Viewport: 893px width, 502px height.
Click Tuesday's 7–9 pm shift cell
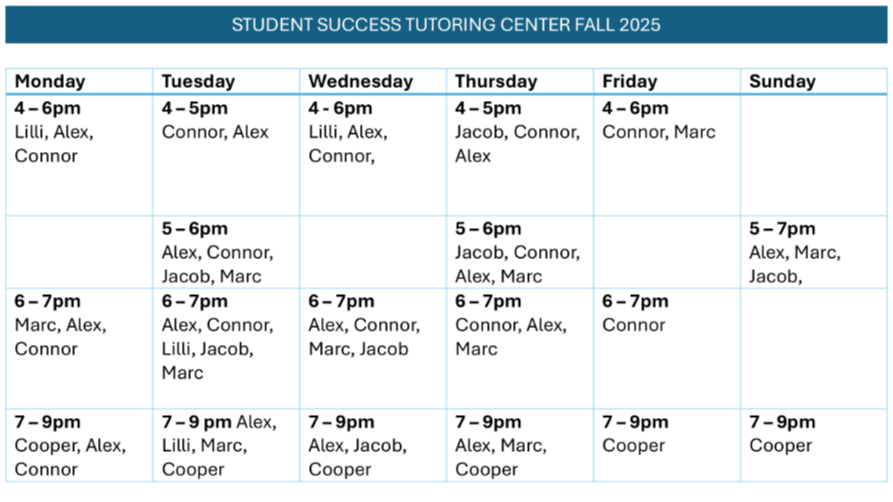tap(226, 445)
